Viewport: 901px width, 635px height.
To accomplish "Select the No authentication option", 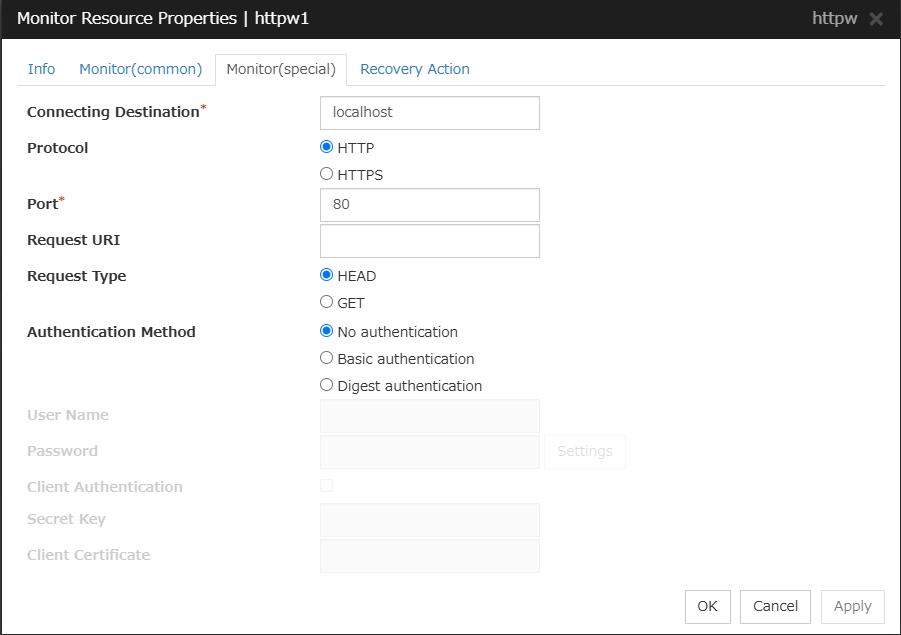I will tap(326, 331).
